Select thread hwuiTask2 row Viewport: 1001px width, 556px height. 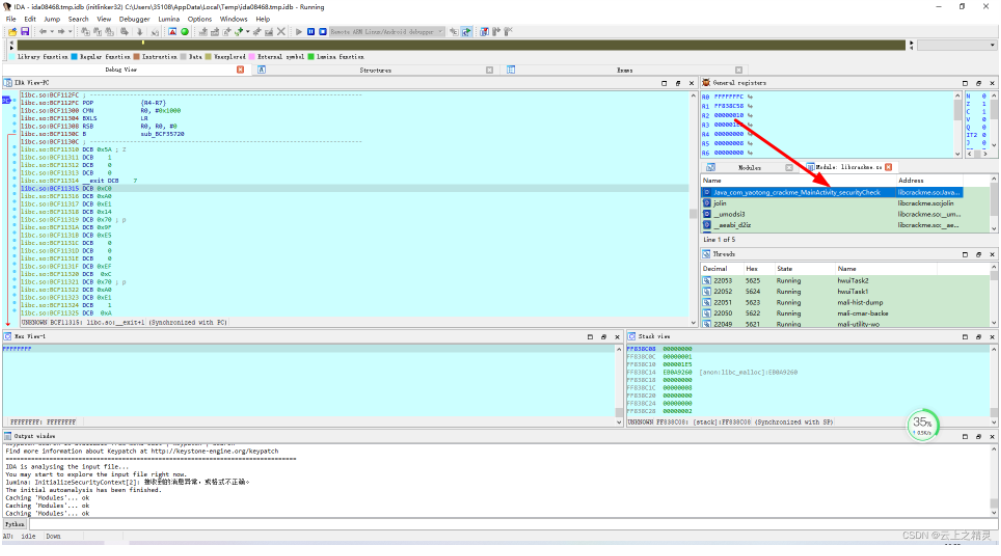pos(846,280)
